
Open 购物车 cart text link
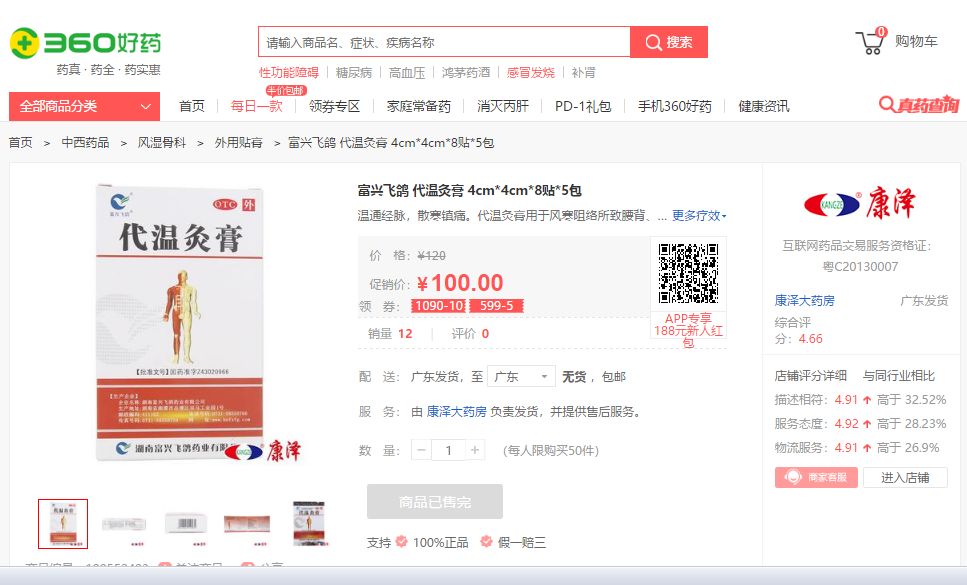click(x=916, y=41)
